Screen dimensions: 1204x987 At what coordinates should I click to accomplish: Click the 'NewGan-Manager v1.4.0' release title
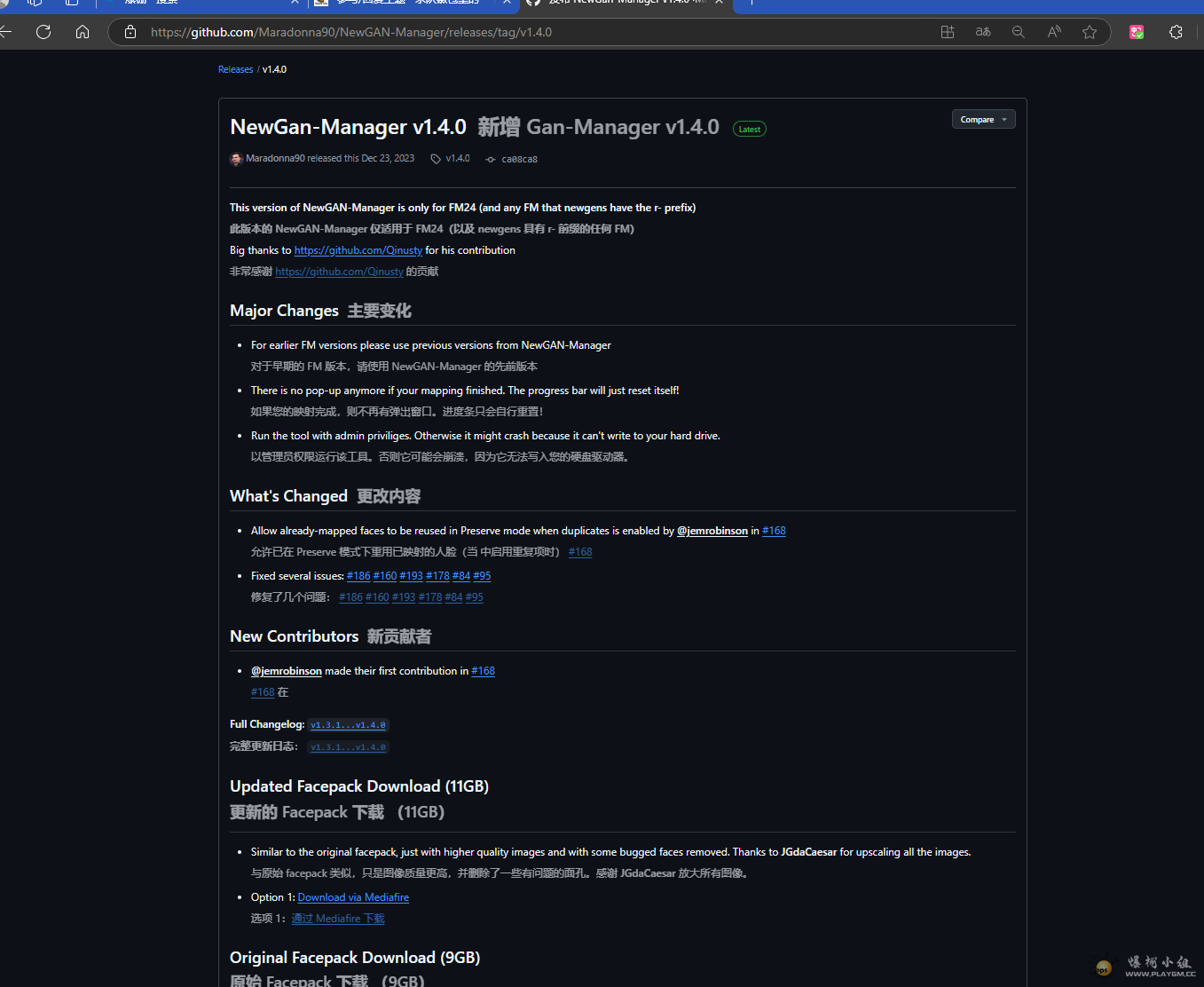[348, 127]
